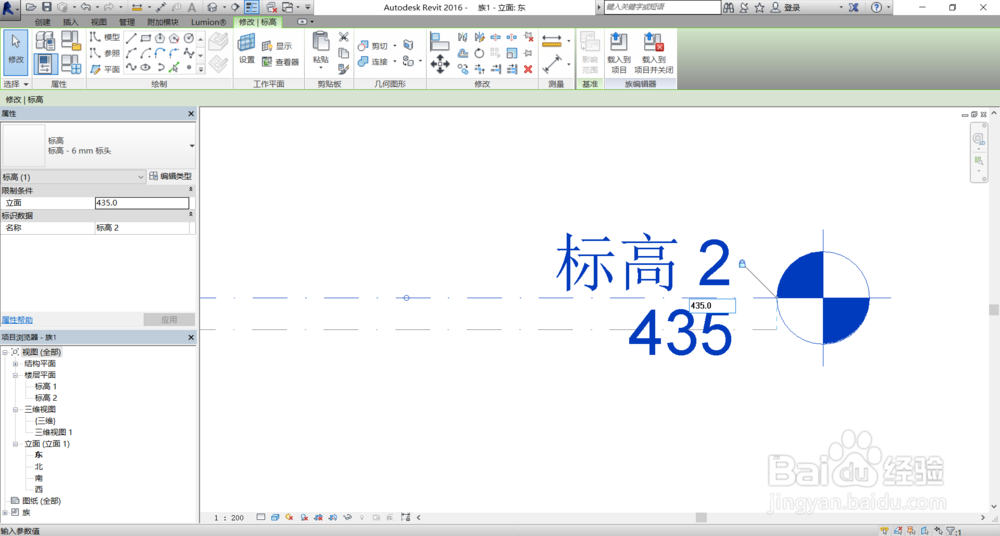Click 载入到项目 load into project

coord(619,52)
